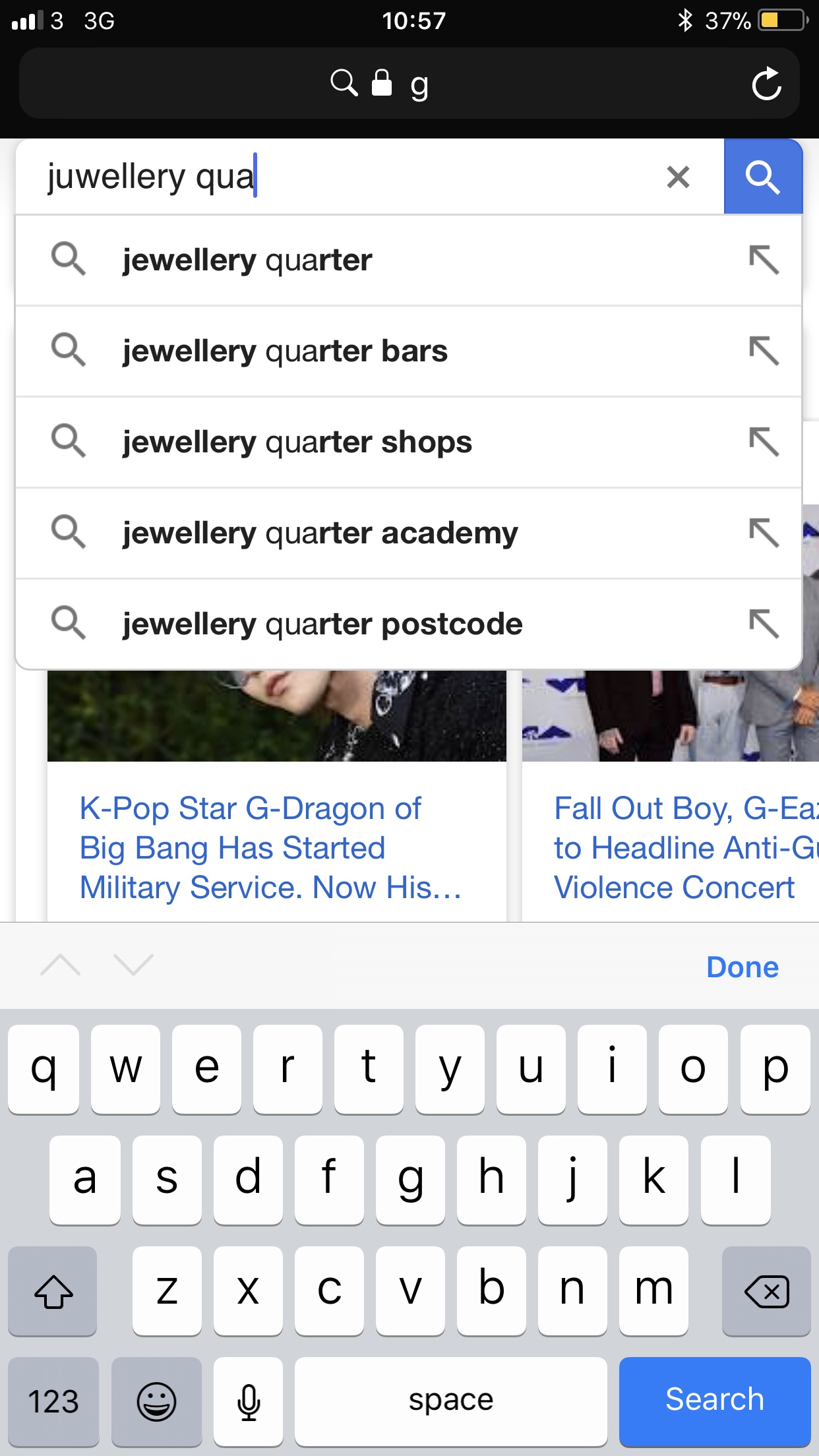This screenshot has width=819, height=1456.
Task: Choose 'jewellery quarter shops' suggestion
Action: [x=297, y=442]
